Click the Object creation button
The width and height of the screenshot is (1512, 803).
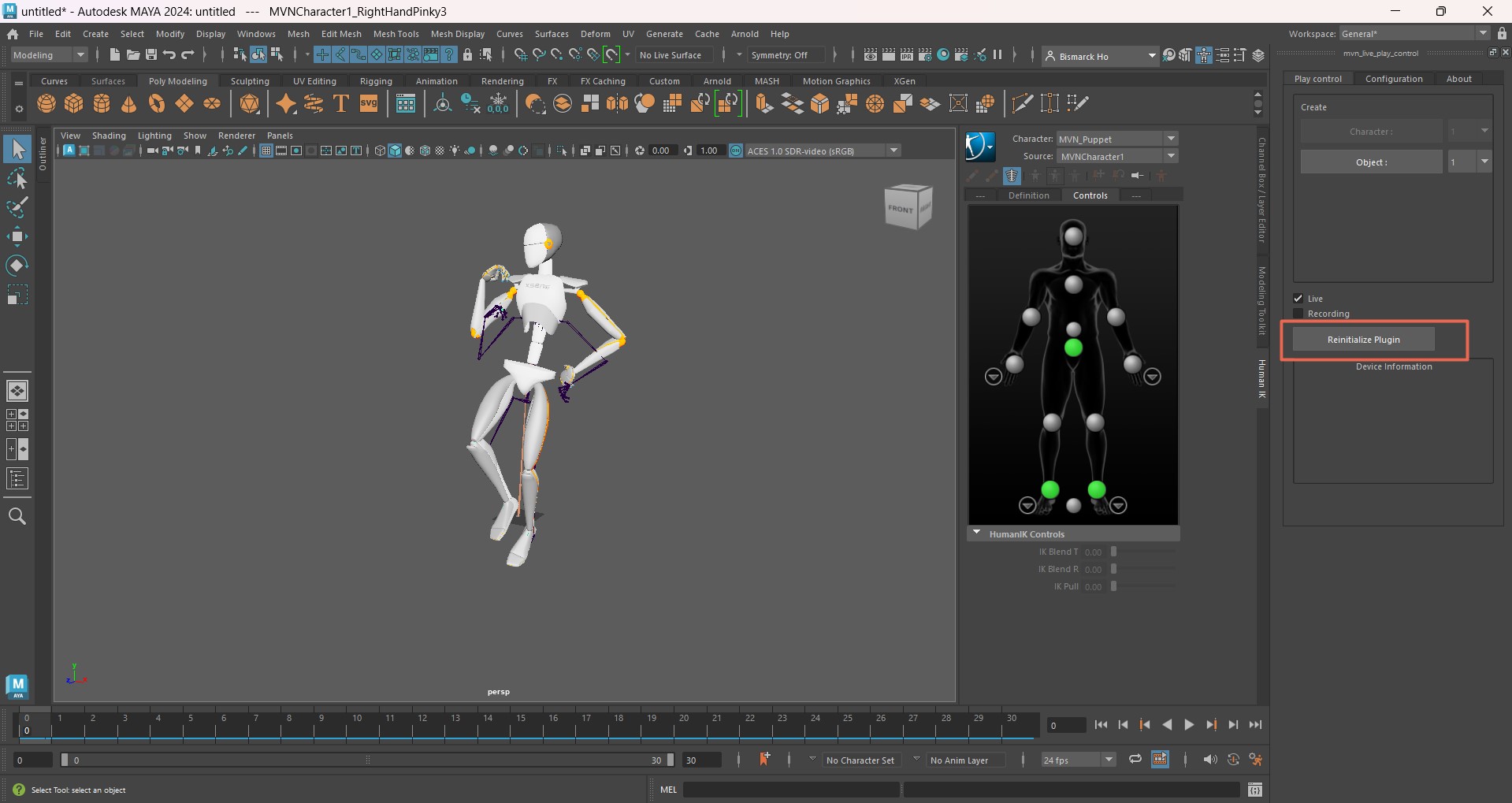1371,162
